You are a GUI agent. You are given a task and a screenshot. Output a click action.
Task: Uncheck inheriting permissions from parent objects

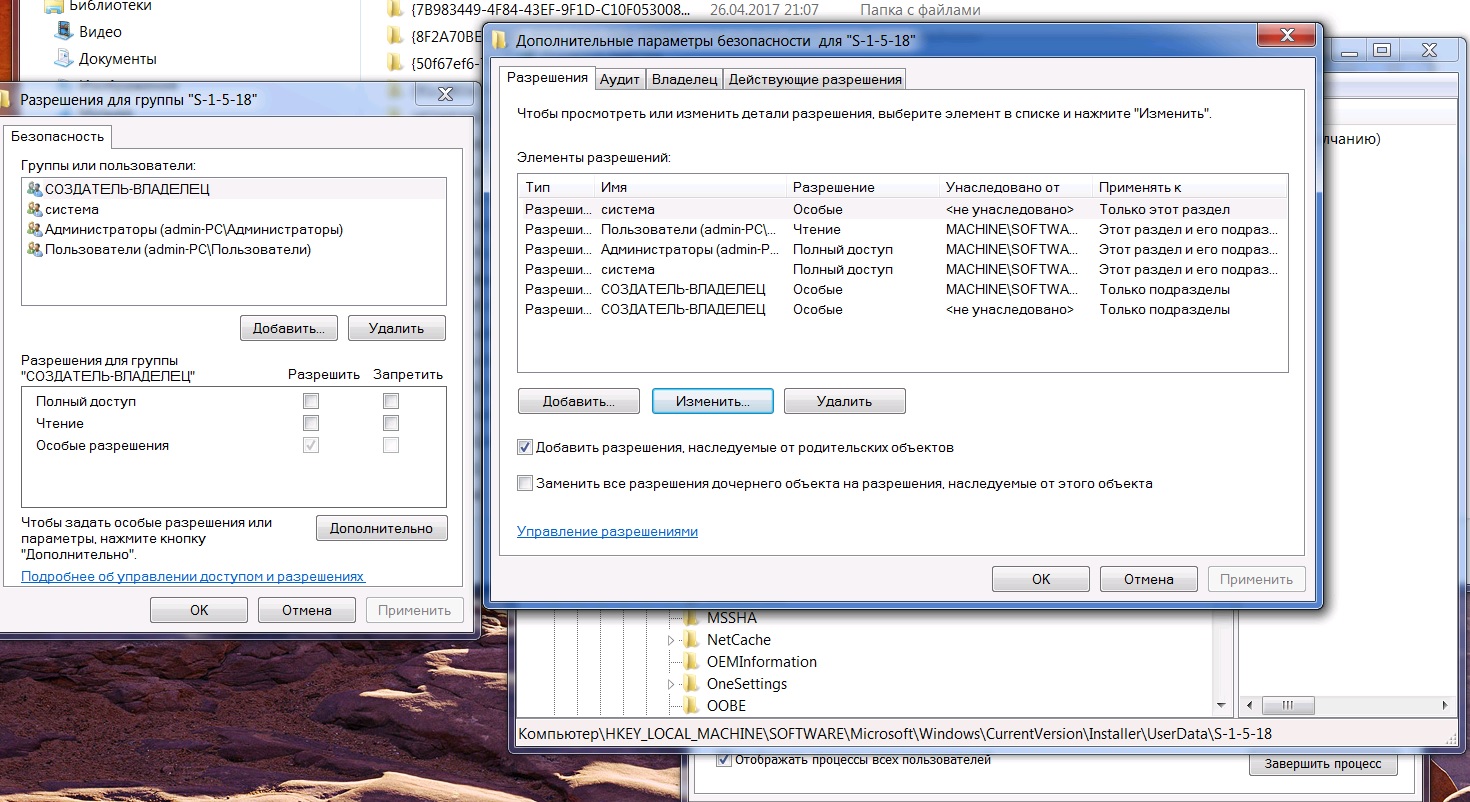pyautogui.click(x=525, y=448)
